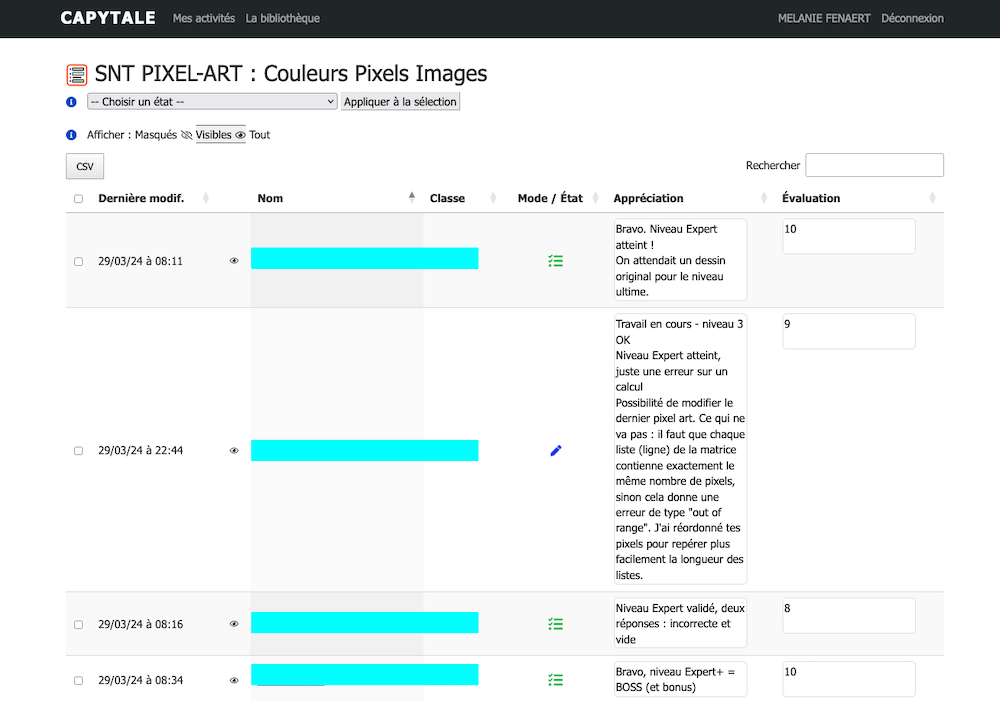Click the info icon next to Afficher
Viewport: 1000px width, 701px height.
click(x=71, y=135)
